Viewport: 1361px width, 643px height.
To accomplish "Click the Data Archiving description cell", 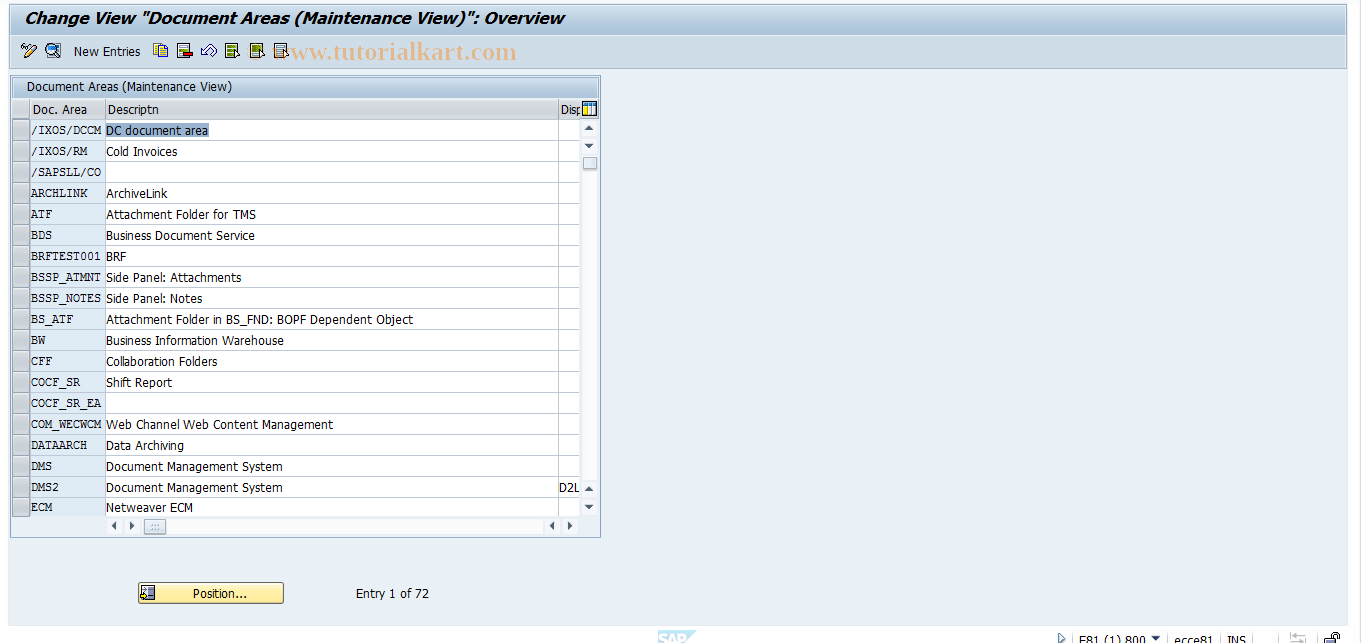I will coord(332,445).
